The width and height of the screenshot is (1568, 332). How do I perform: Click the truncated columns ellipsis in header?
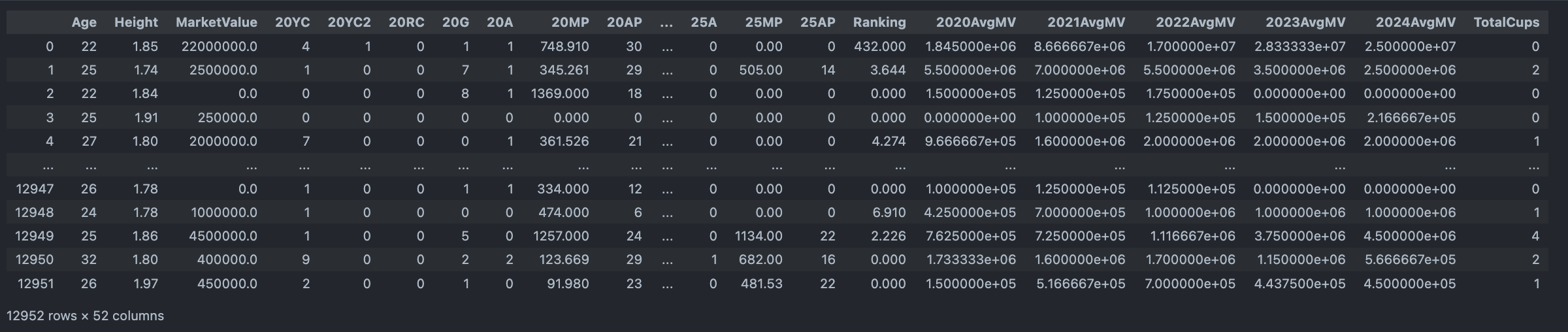coord(666,22)
